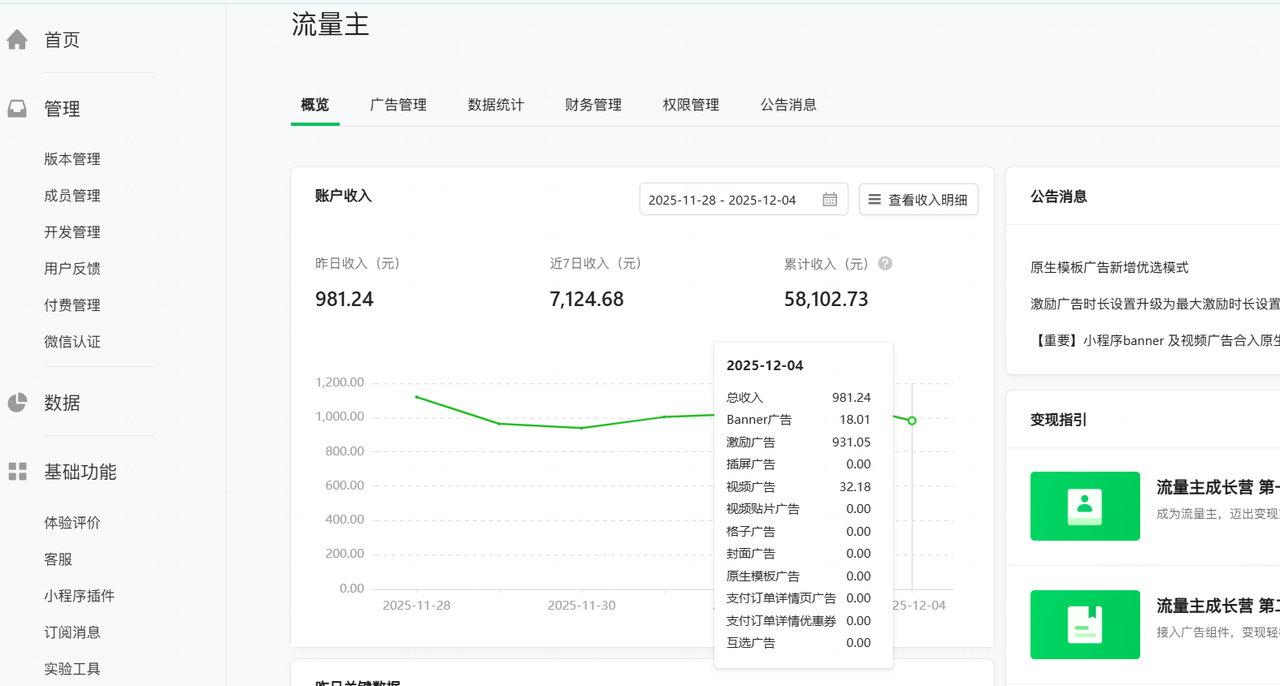Click the list icon on 查看收入明细 button
The image size is (1280, 686).
[x=875, y=199]
